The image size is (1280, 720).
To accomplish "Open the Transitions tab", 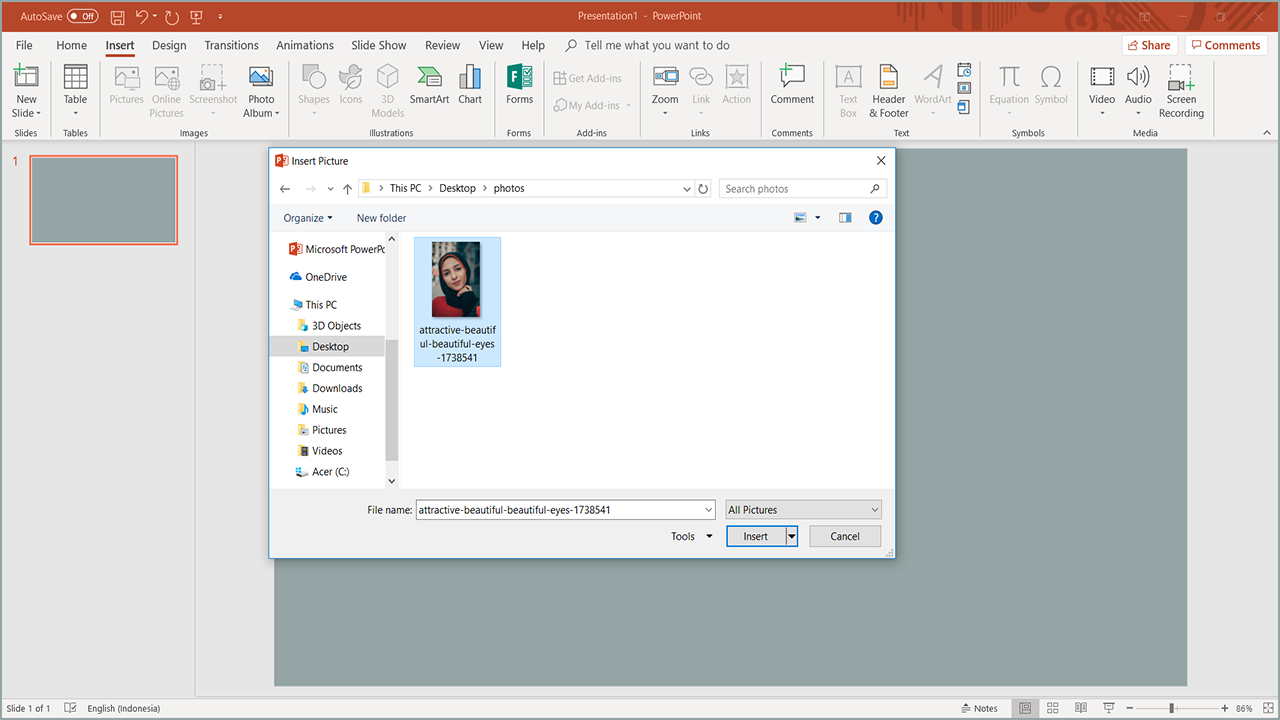I will coord(231,45).
